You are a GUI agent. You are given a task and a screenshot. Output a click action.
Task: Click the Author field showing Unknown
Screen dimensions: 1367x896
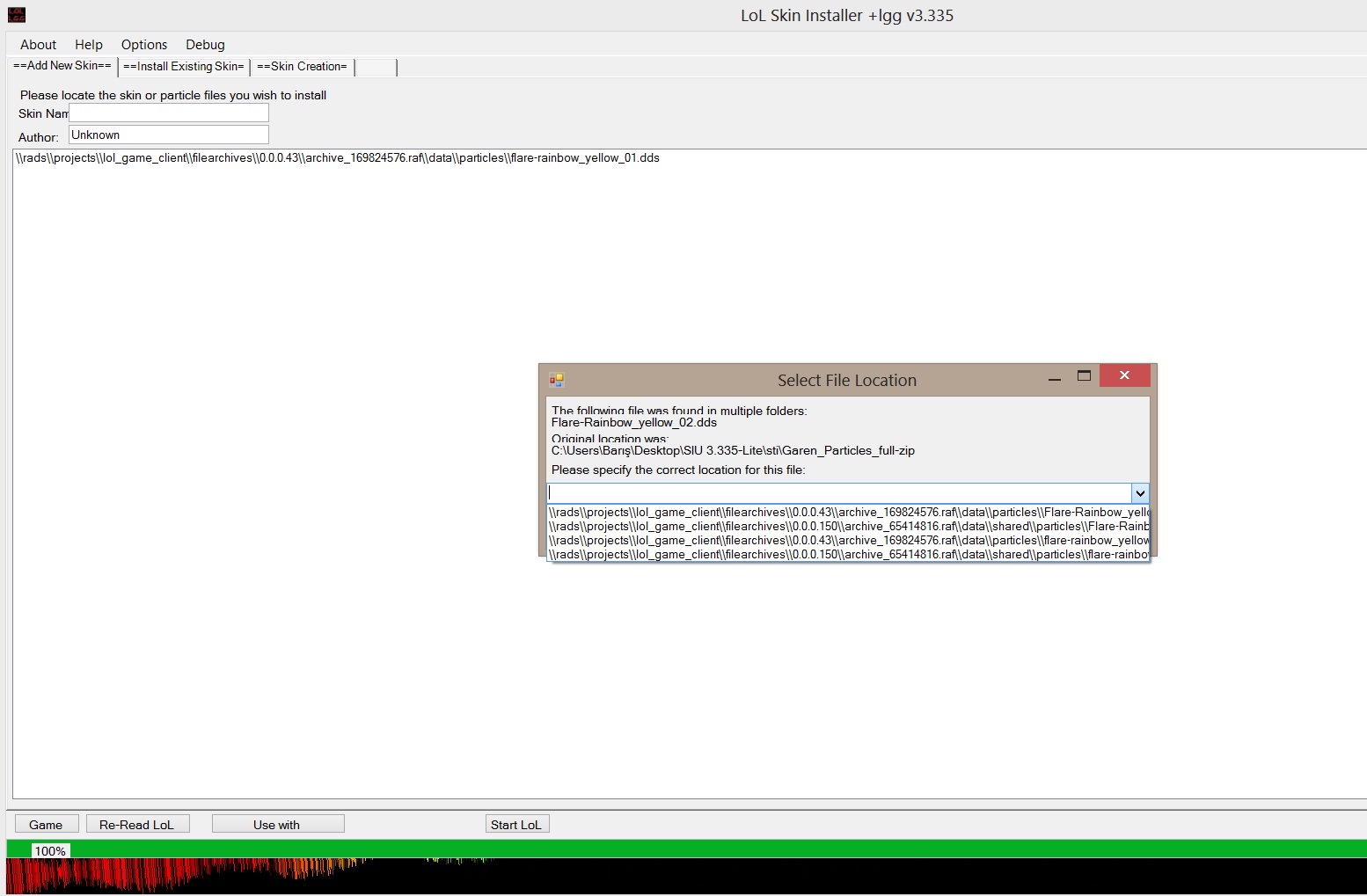click(169, 135)
